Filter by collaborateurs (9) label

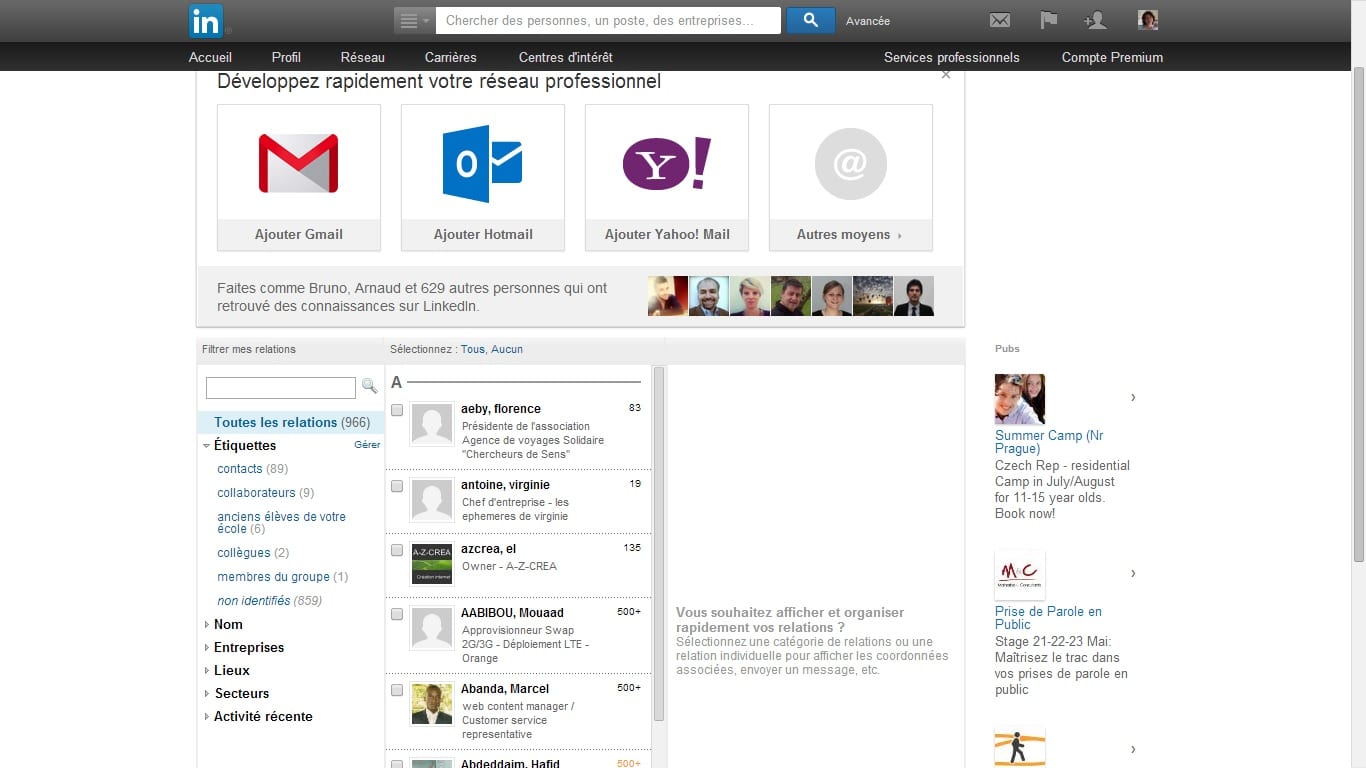pos(265,492)
